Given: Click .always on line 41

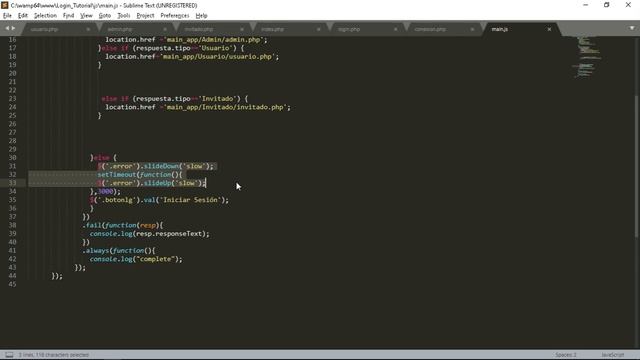Looking at the screenshot, I should 96,251.
